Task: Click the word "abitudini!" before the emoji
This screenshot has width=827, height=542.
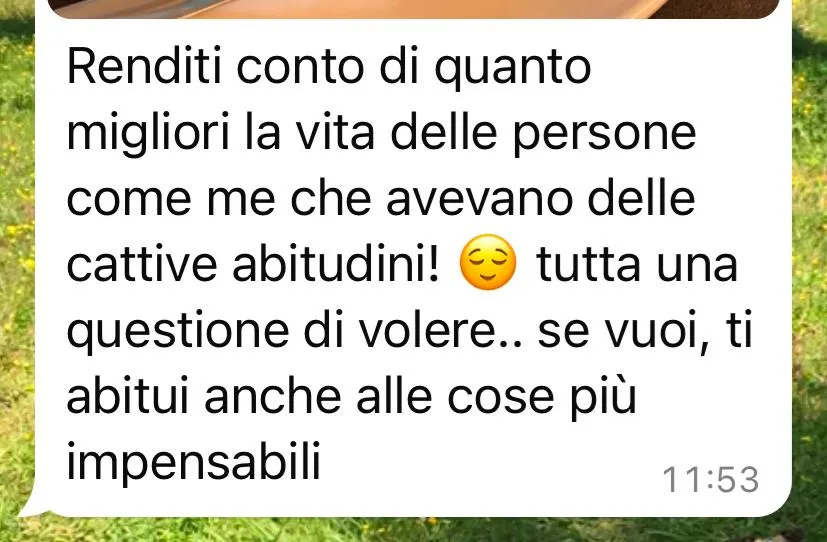Action: [x=336, y=264]
